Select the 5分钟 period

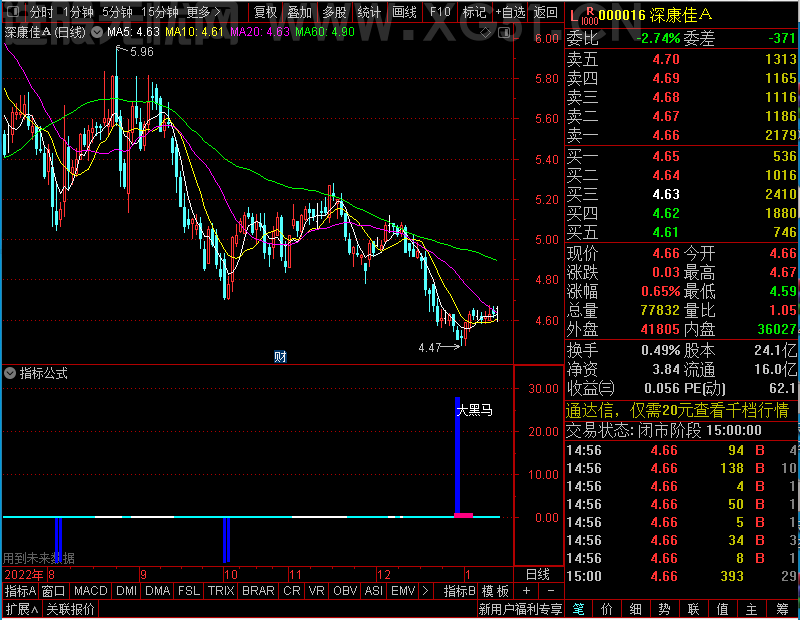(117, 12)
